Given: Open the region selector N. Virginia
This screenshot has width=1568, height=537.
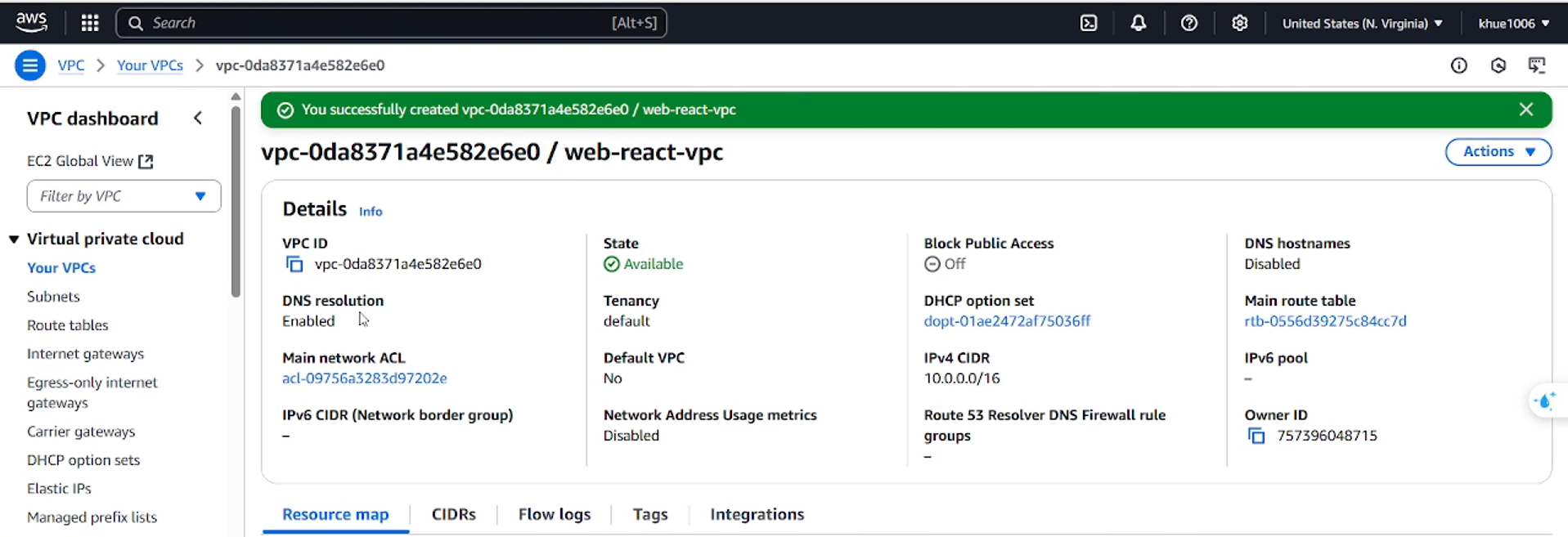Looking at the screenshot, I should pos(1362,23).
